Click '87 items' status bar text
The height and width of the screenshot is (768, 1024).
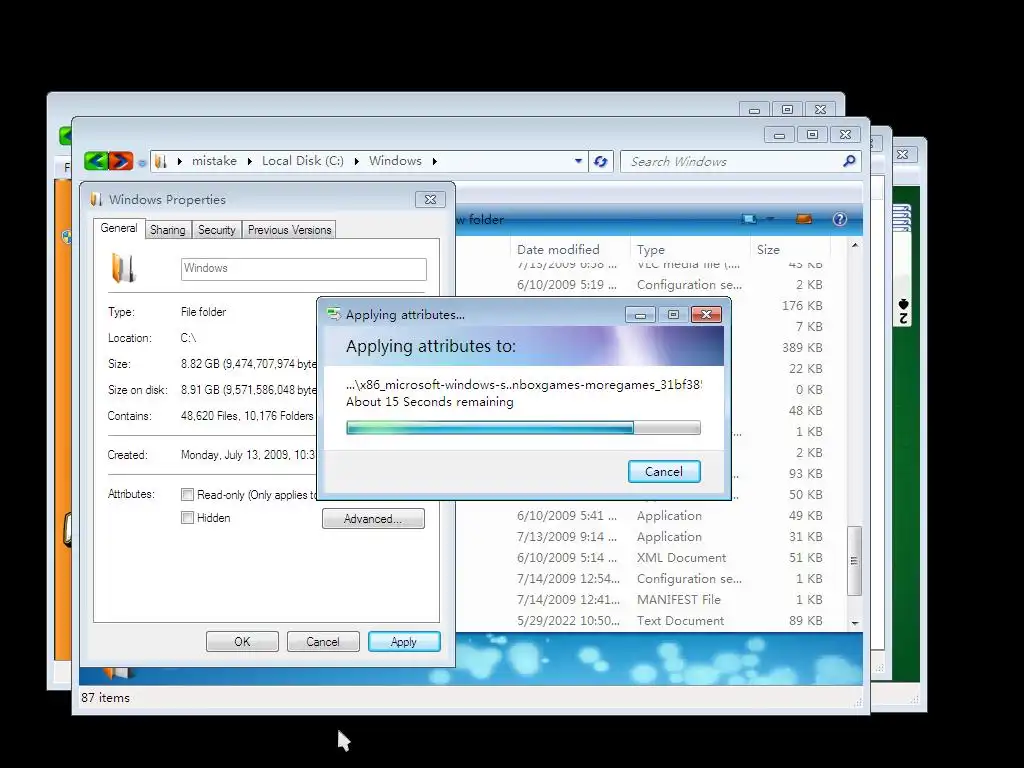point(105,698)
